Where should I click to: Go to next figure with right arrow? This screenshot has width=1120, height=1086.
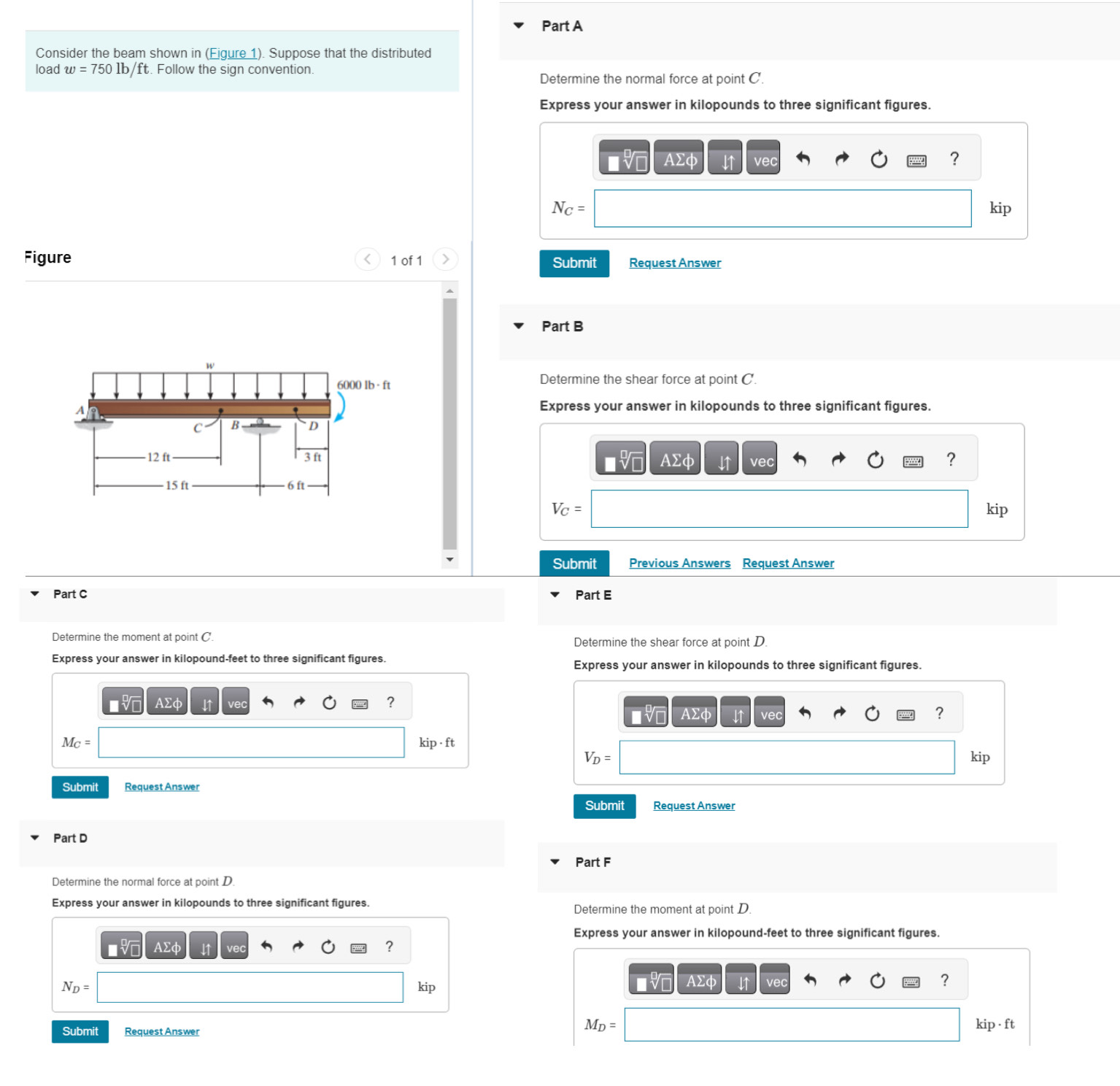[446, 259]
